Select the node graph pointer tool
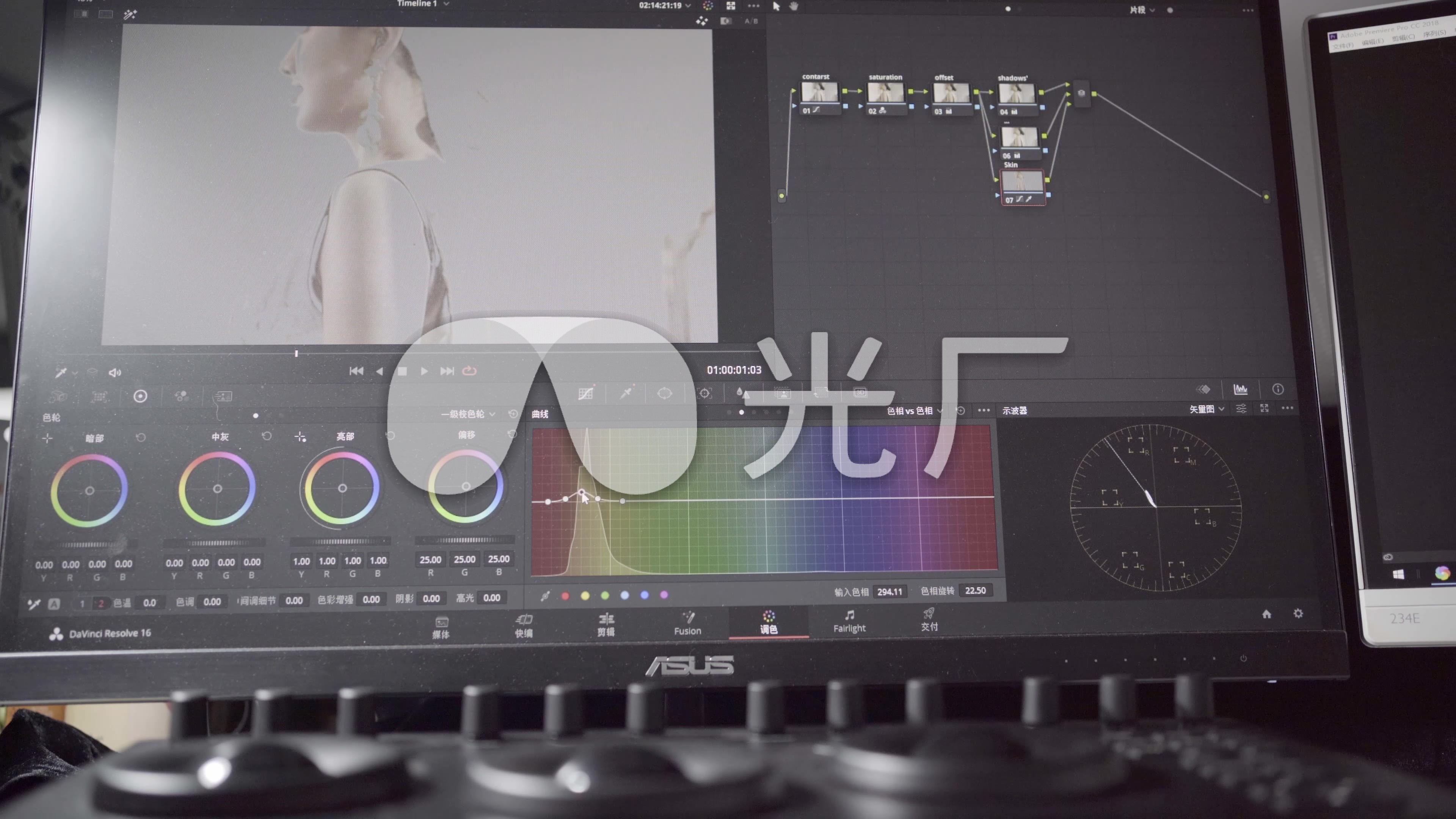Viewport: 1456px width, 819px height. pyautogui.click(x=776, y=6)
